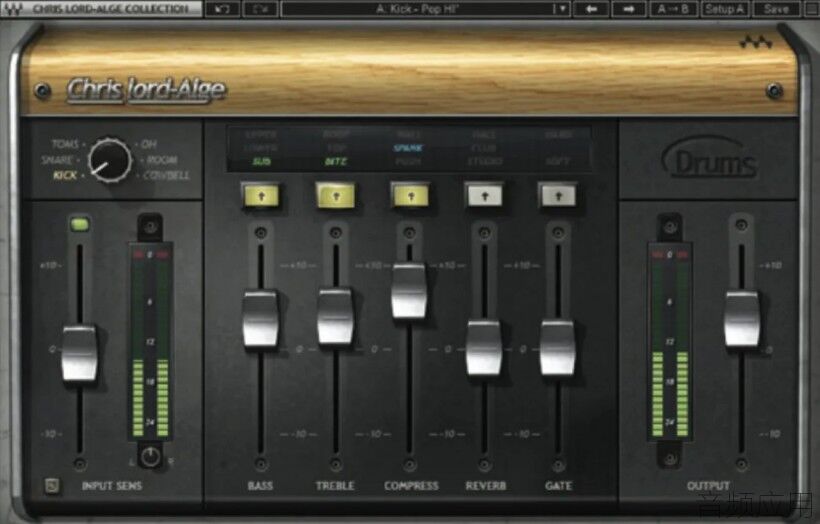Click the SUB label in the mode display
820x524 pixels.
pyautogui.click(x=261, y=162)
